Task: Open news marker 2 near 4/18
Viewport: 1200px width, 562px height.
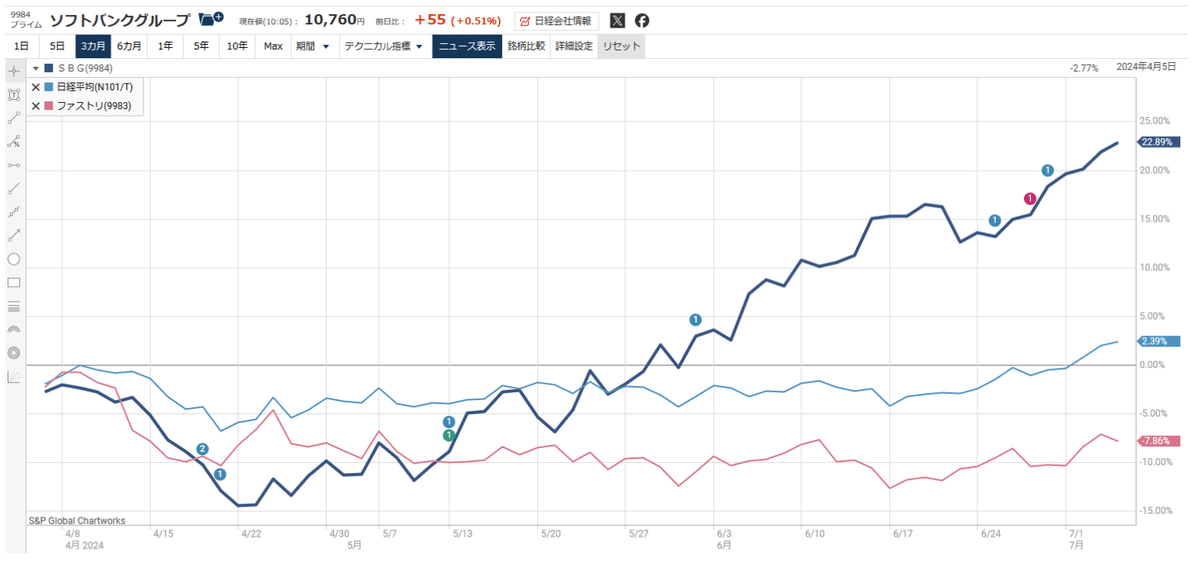Action: [x=203, y=450]
